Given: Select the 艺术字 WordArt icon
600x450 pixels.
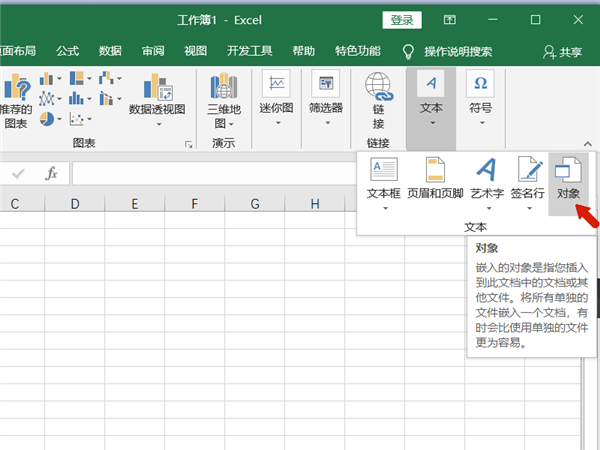Looking at the screenshot, I should point(486,180).
